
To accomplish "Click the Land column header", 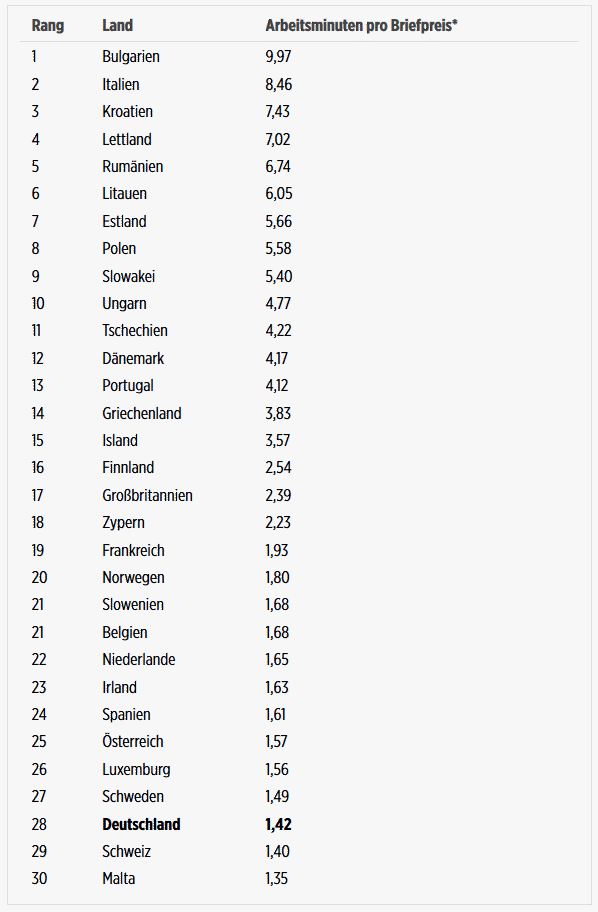I will click(x=118, y=26).
